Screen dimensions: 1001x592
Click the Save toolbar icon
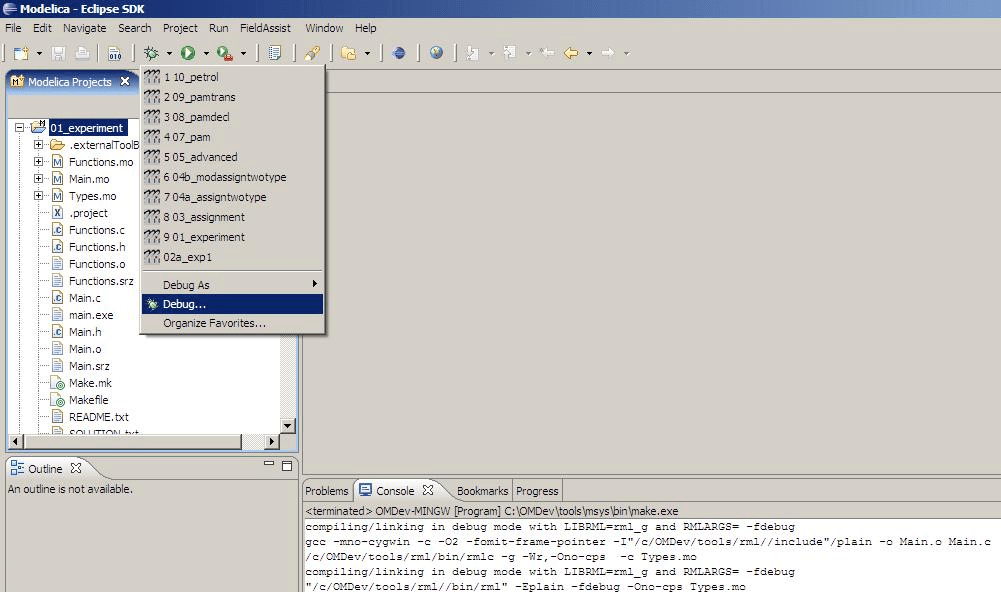tap(58, 53)
